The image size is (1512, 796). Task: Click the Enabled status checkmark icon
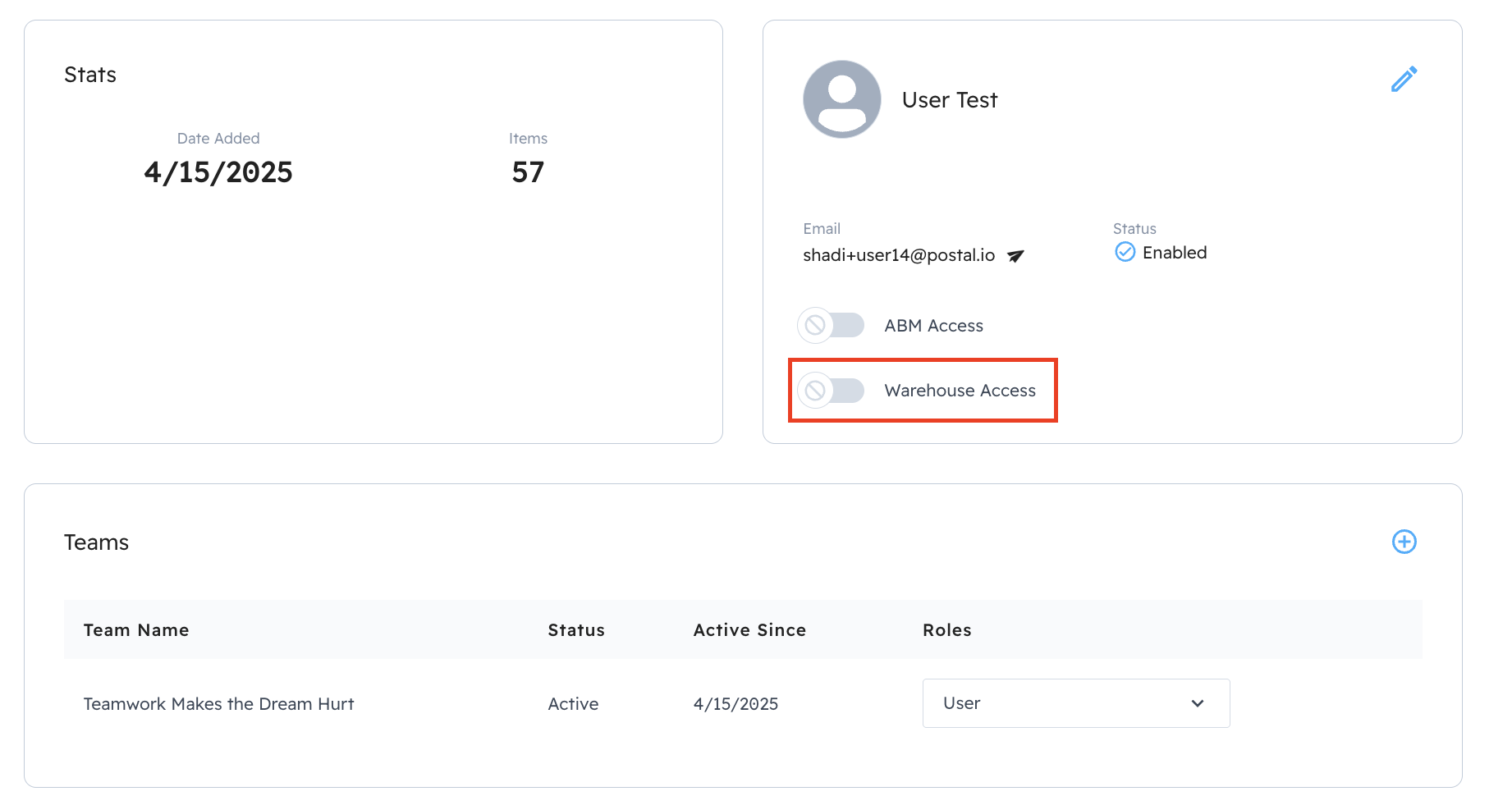tap(1125, 252)
